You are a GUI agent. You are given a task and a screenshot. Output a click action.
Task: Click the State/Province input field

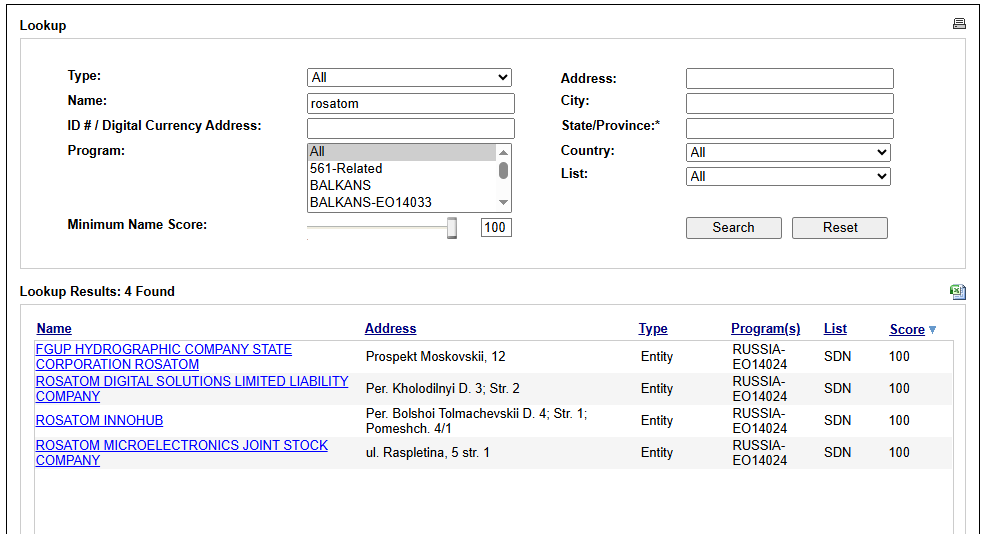click(x=790, y=128)
